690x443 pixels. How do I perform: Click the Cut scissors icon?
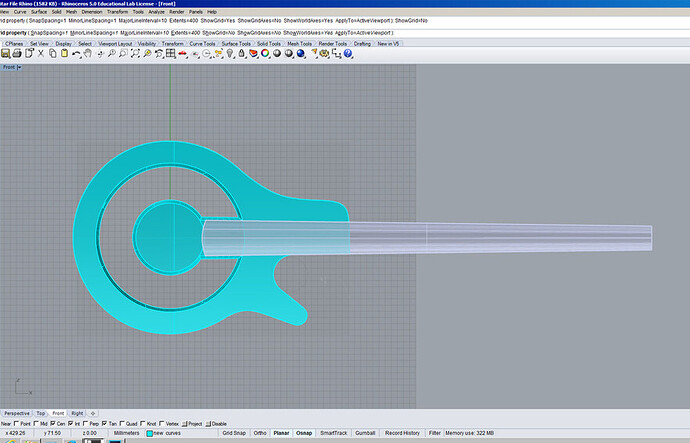point(40,53)
